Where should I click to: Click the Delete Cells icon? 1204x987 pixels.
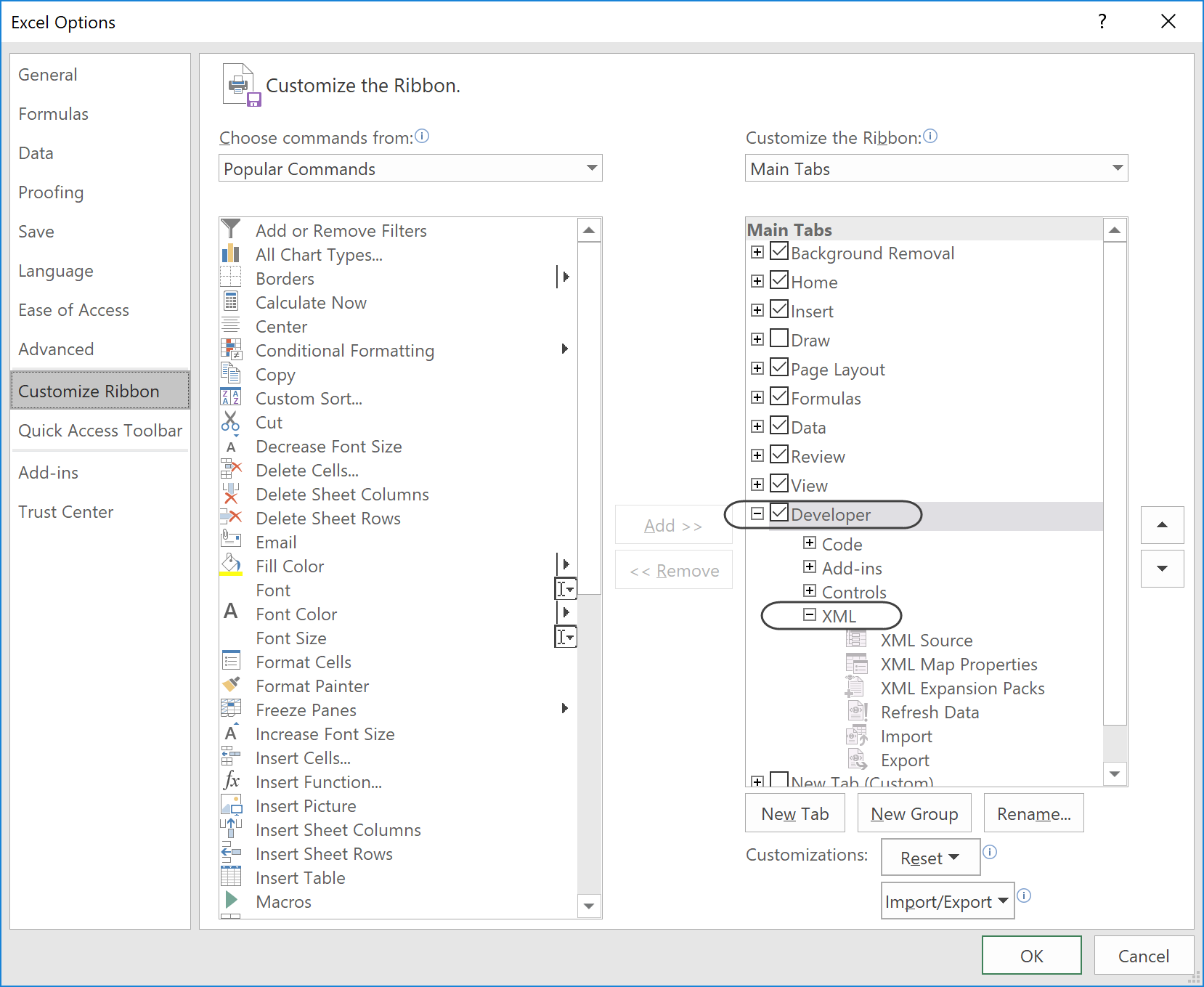[x=230, y=469]
